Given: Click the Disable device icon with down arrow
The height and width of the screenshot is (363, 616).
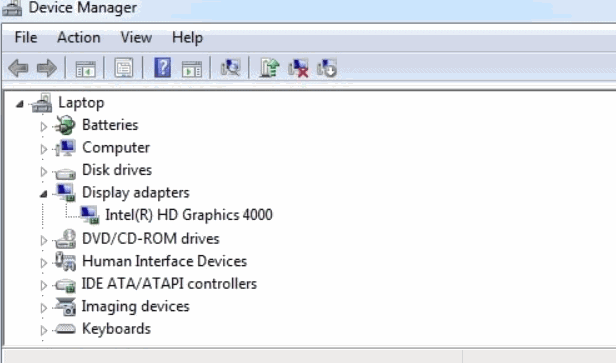Looking at the screenshot, I should (x=327, y=68).
